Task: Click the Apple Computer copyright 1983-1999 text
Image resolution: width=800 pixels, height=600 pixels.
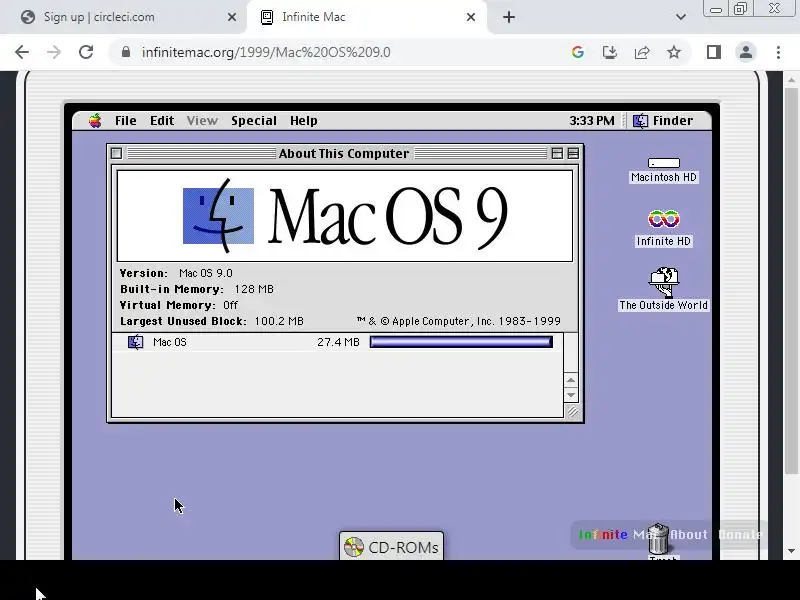Action: click(x=458, y=321)
